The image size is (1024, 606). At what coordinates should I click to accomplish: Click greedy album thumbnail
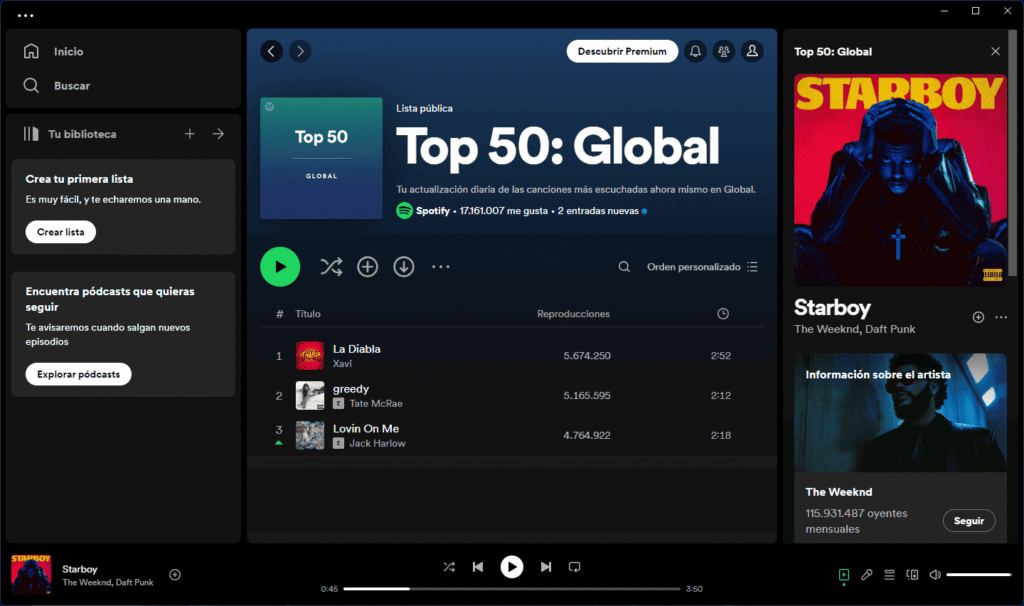pos(310,396)
